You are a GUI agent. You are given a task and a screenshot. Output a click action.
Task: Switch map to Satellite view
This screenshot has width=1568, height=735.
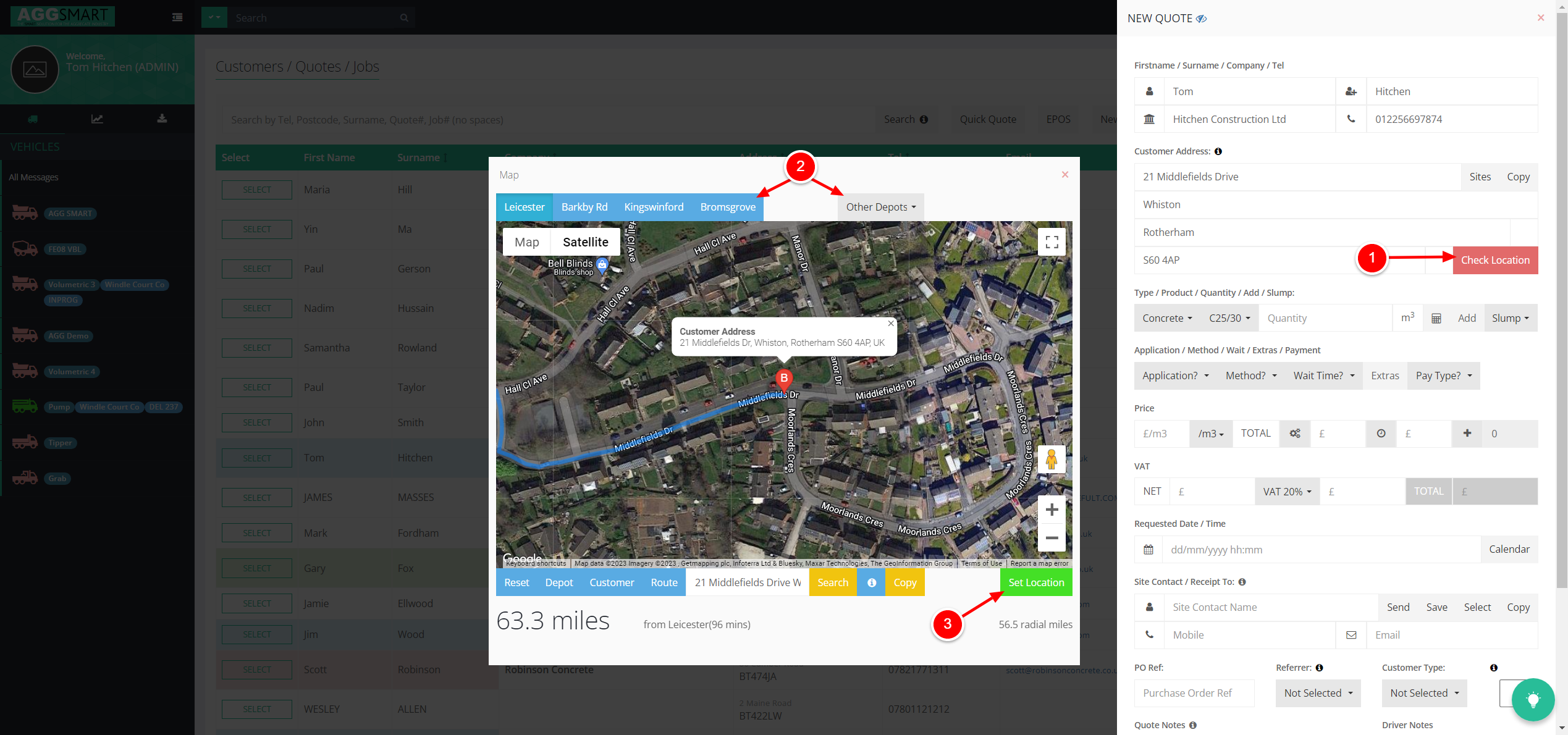586,242
